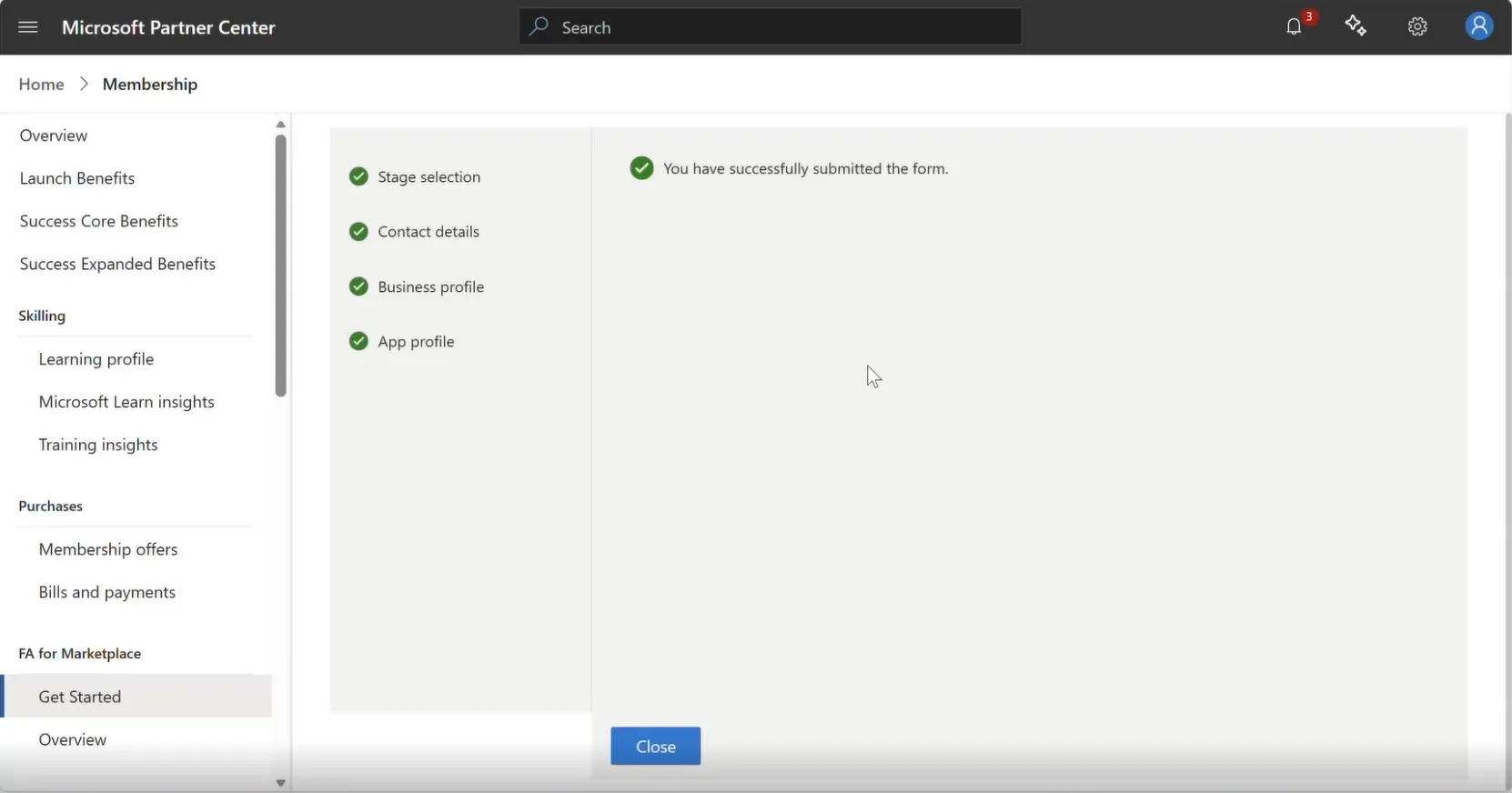The width and height of the screenshot is (1512, 793).
Task: Select Get Started under FA for Marketplace
Action: (136, 697)
